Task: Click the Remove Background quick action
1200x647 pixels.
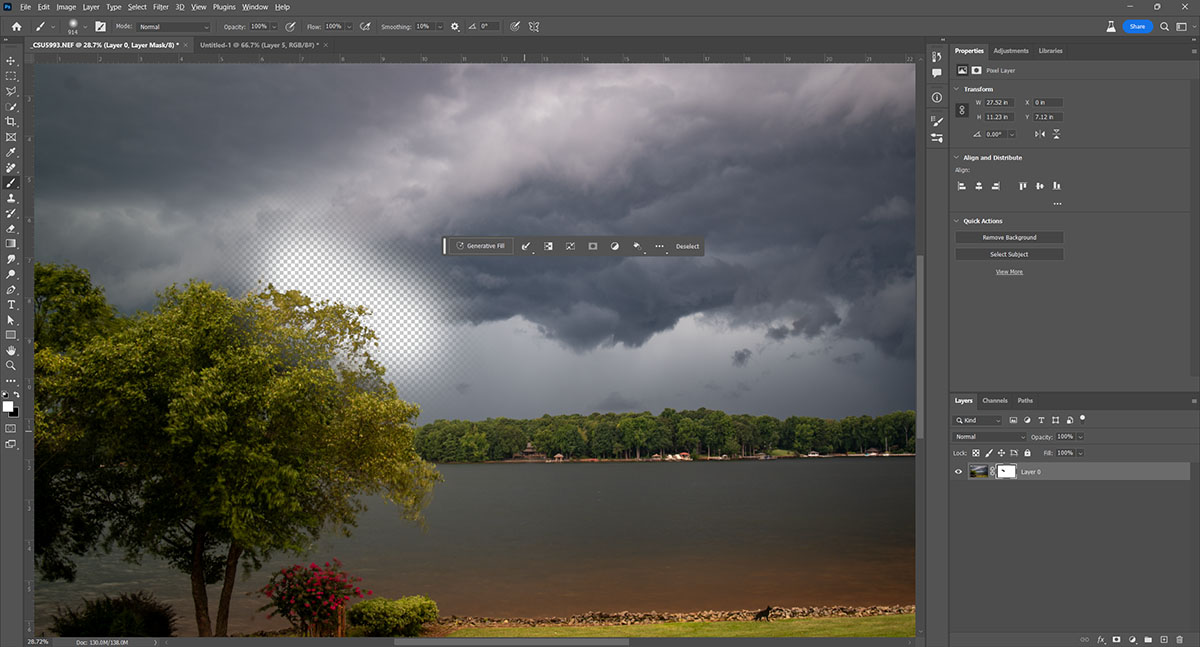Action: coord(1008,237)
